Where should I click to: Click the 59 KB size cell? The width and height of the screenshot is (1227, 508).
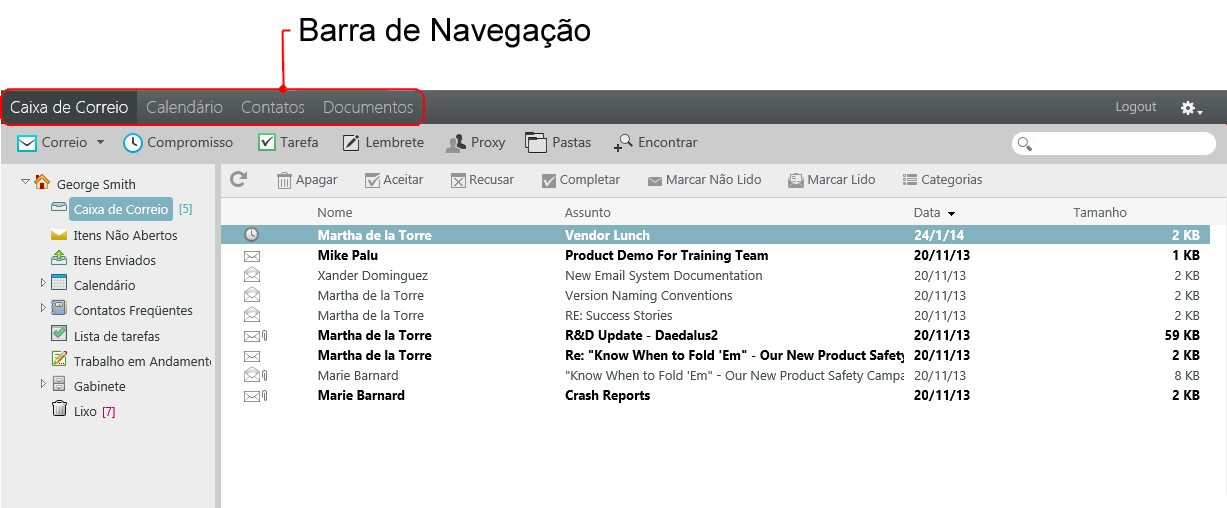(1182, 335)
